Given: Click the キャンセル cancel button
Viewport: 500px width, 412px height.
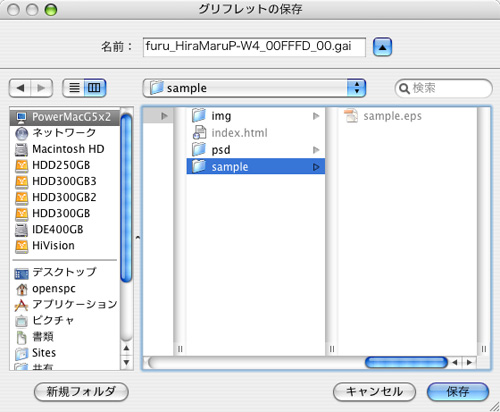Looking at the screenshot, I should pos(374,392).
